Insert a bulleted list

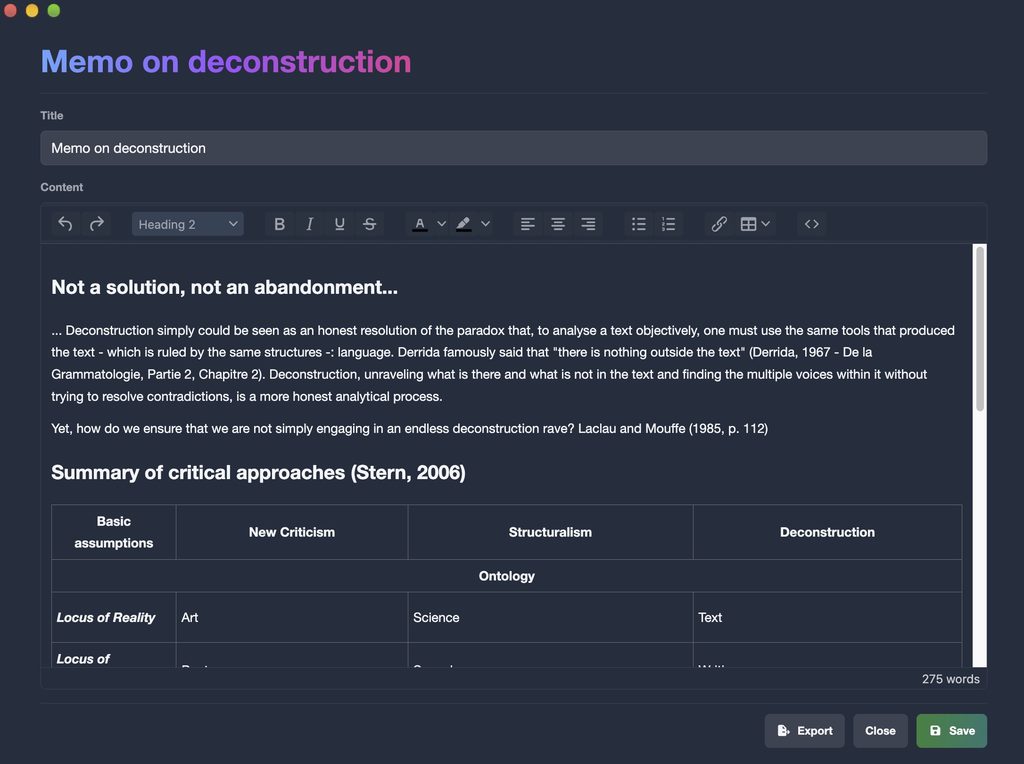pyautogui.click(x=639, y=224)
